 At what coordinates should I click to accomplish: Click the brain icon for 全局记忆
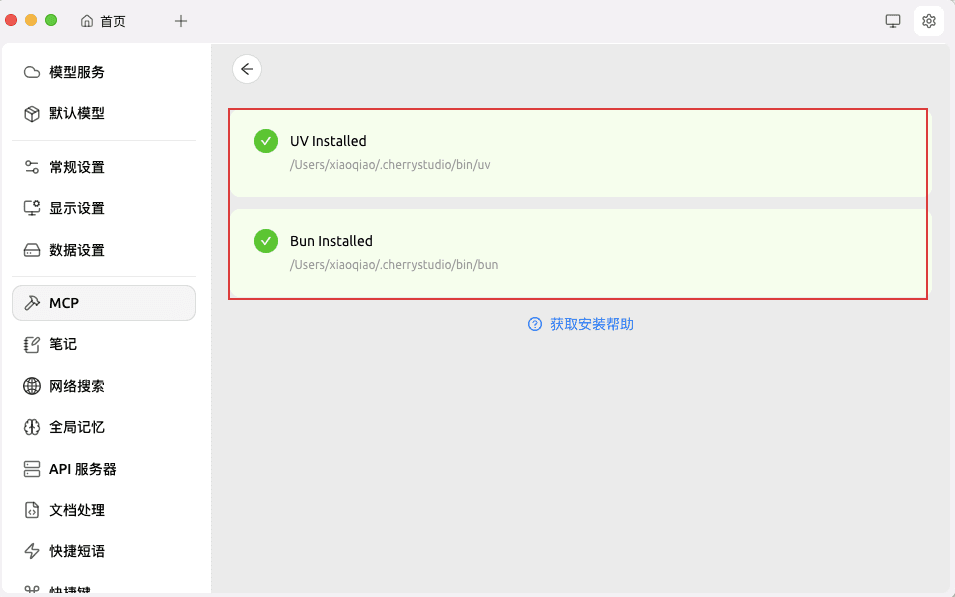32,427
